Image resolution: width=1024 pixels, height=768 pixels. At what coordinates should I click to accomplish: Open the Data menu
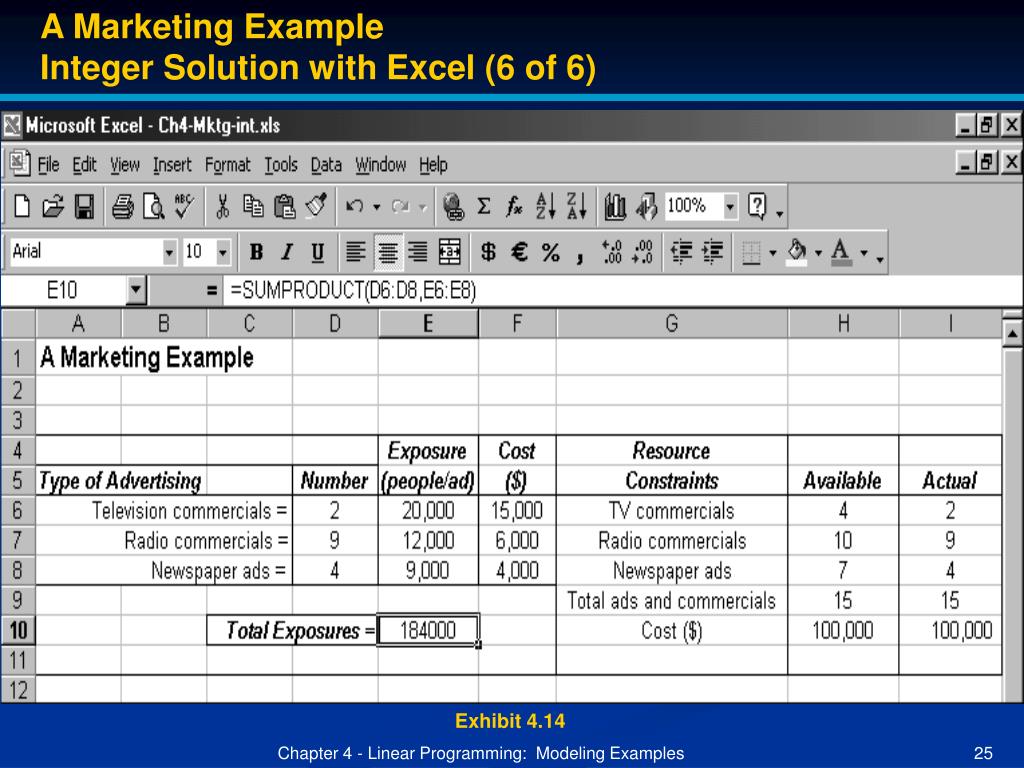coord(326,165)
